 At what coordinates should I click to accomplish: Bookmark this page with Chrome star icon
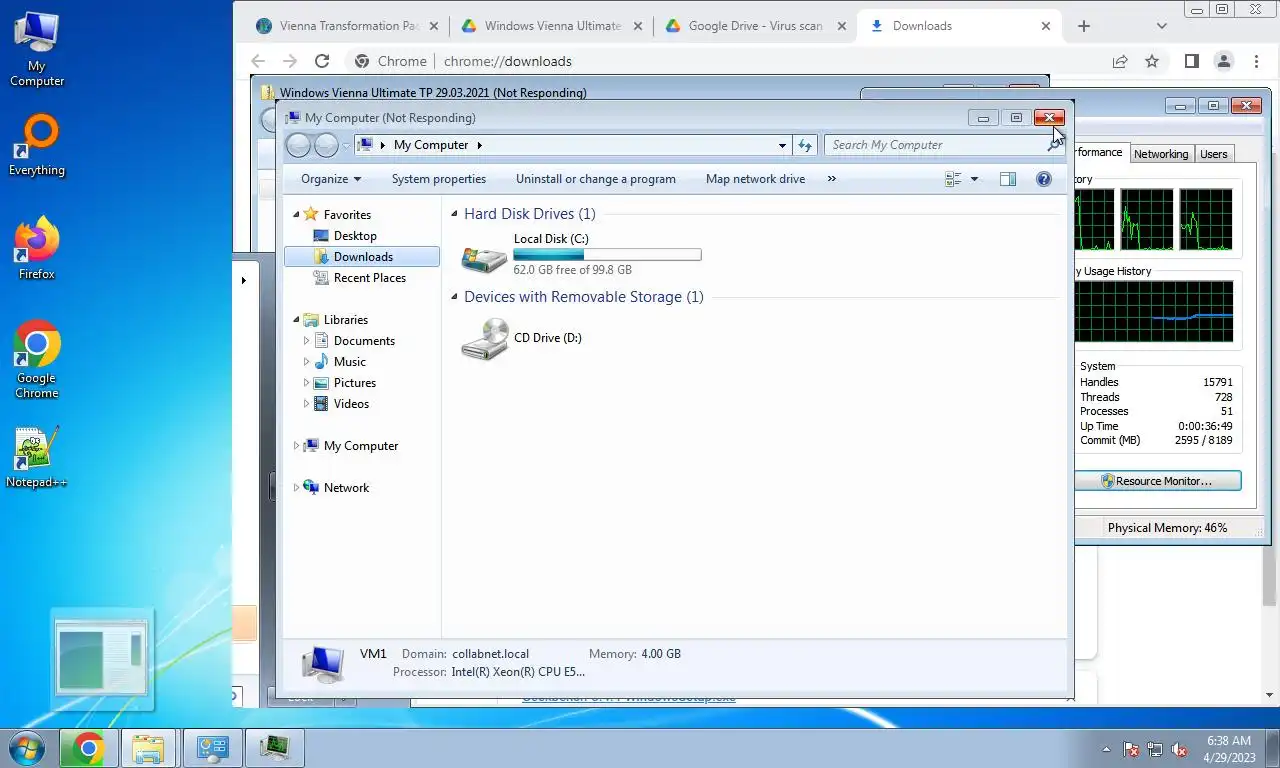click(1152, 61)
